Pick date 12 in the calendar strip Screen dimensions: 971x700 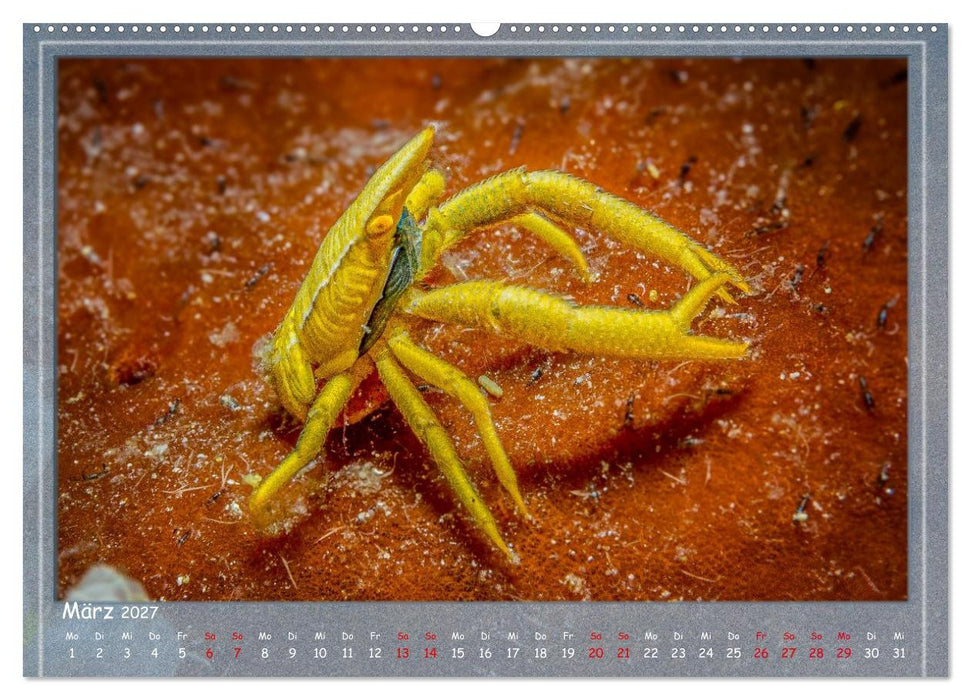click(x=375, y=653)
